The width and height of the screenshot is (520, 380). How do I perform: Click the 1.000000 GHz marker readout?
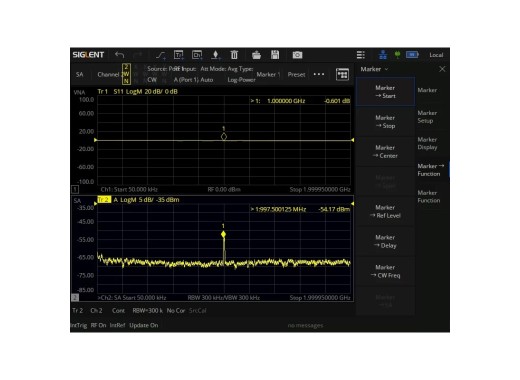(x=286, y=101)
